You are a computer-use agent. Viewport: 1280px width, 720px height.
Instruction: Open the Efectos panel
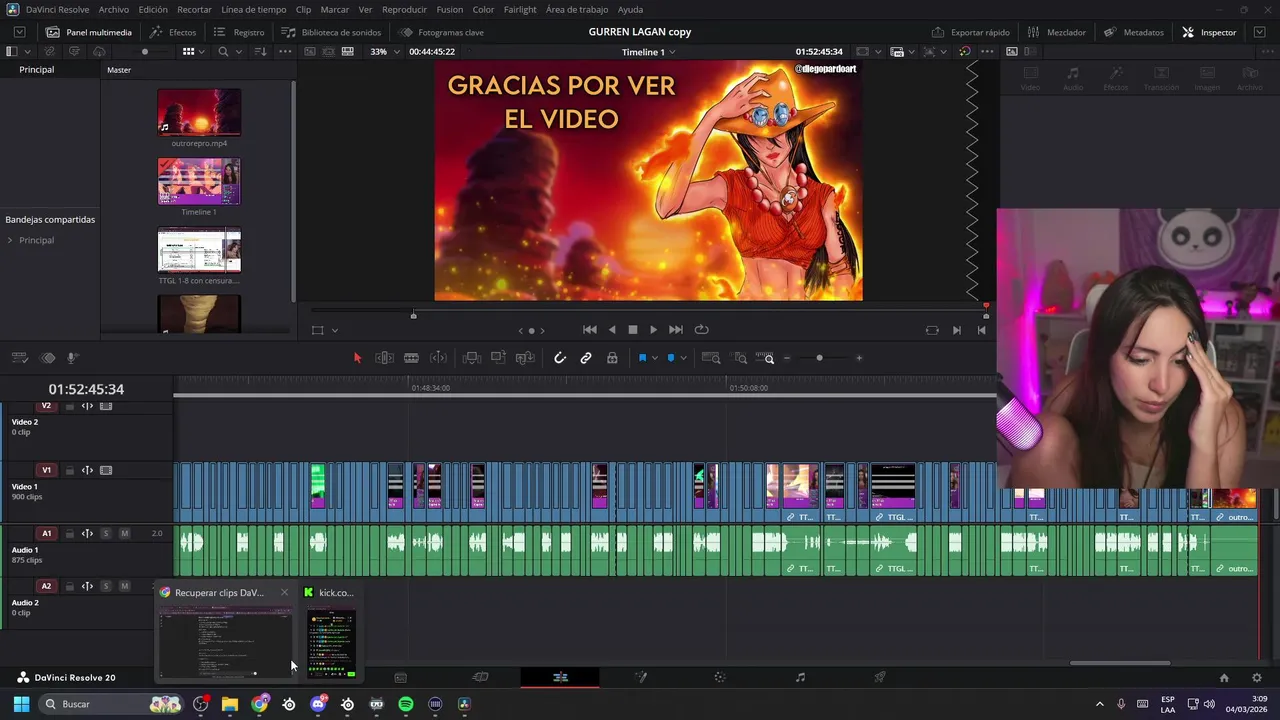click(x=173, y=32)
